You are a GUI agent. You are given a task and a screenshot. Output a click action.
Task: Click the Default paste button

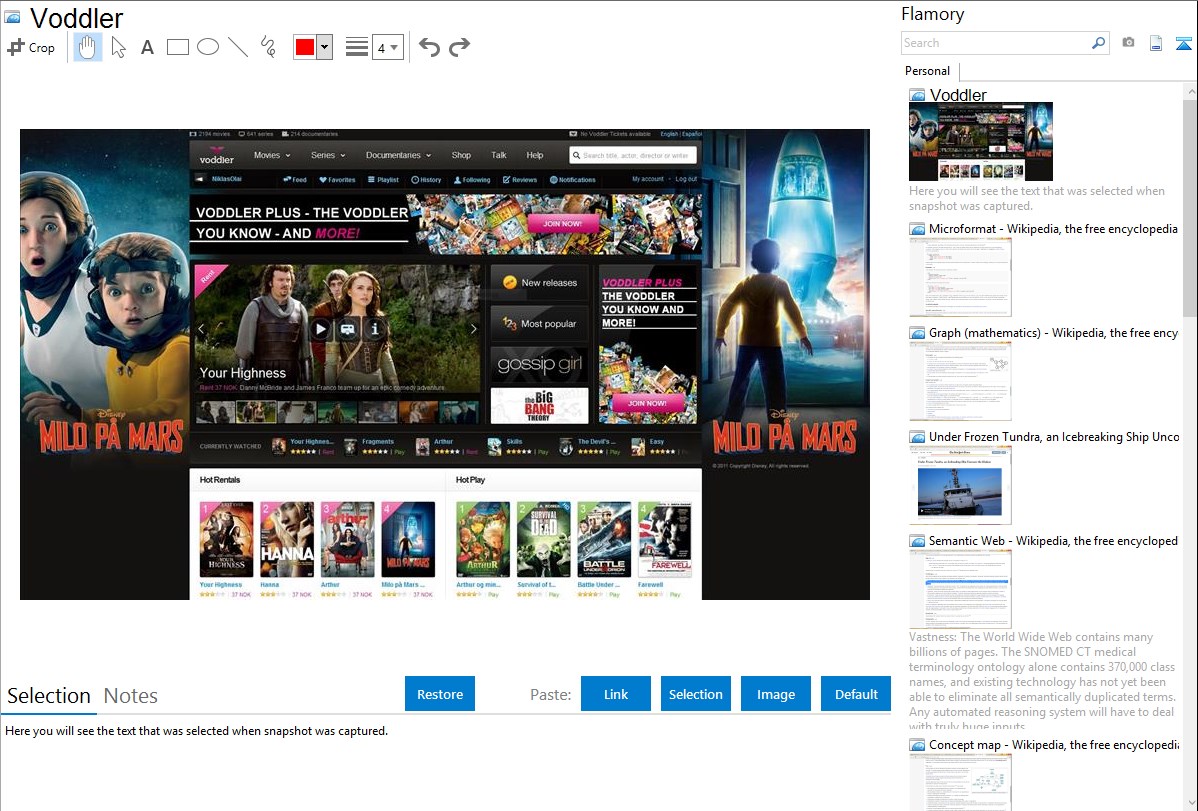click(x=856, y=694)
